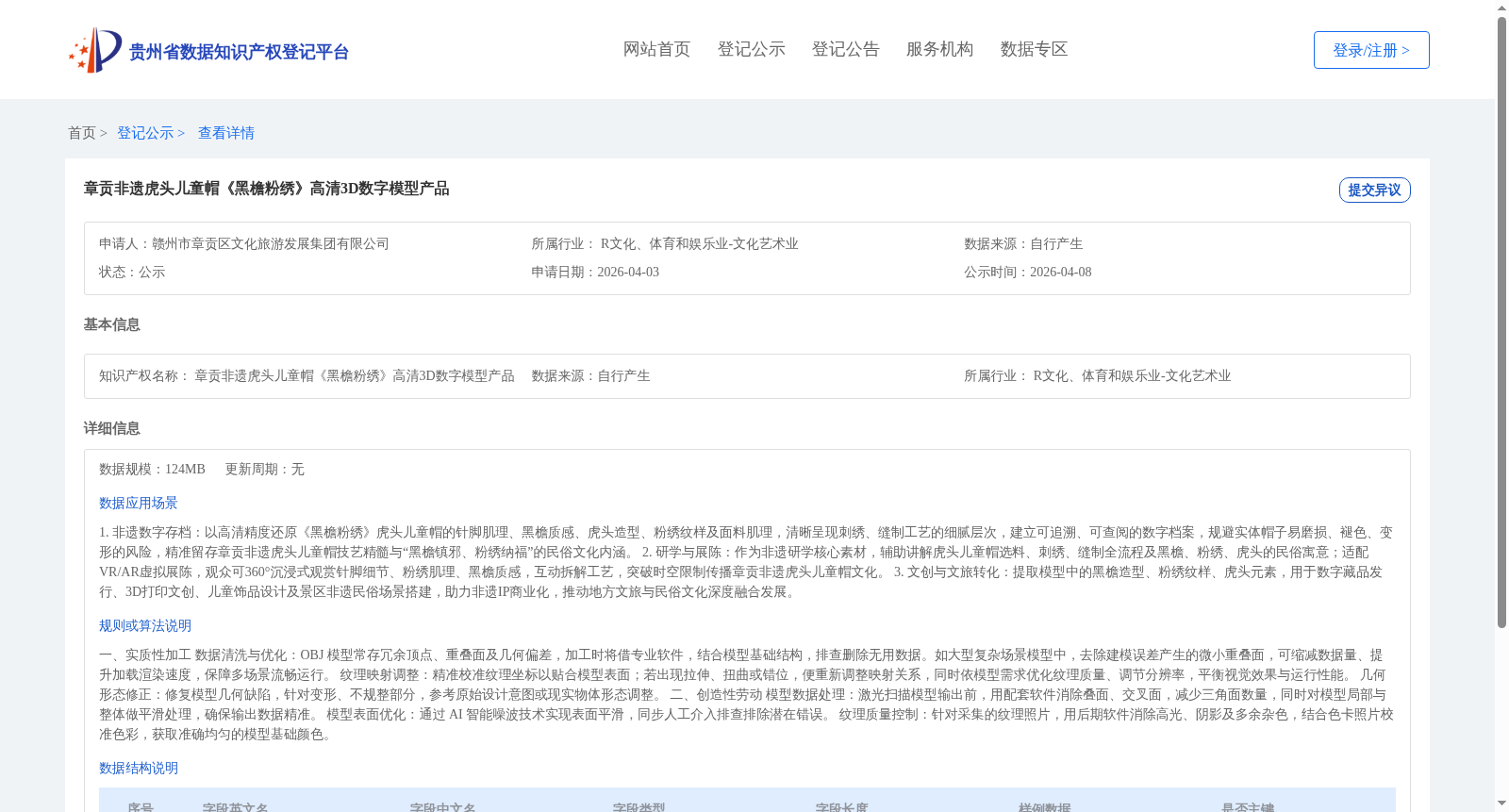This screenshot has width=1509, height=812.
Task: Click the 数据结构说明 subheading
Action: point(139,769)
